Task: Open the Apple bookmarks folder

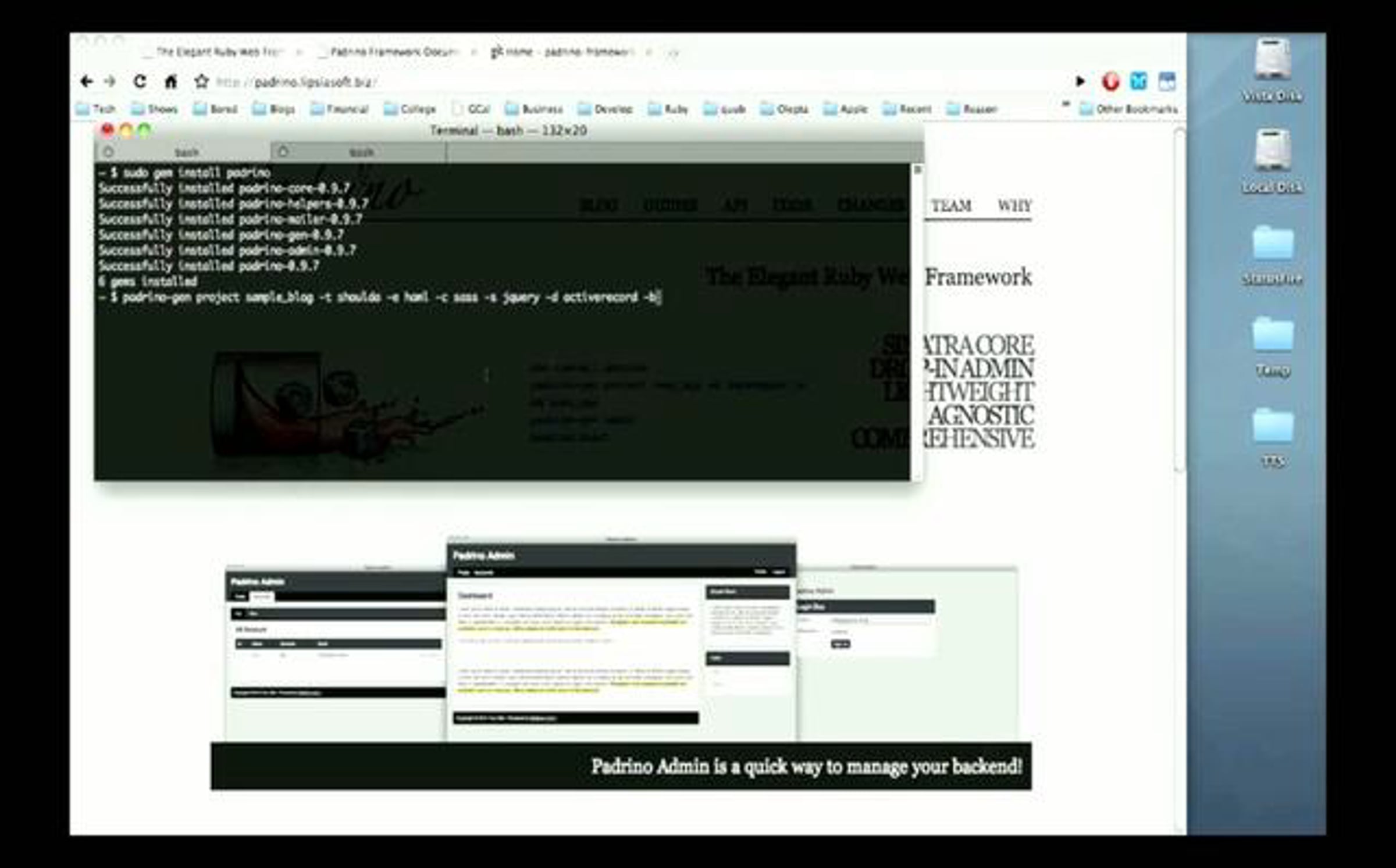Action: point(845,109)
